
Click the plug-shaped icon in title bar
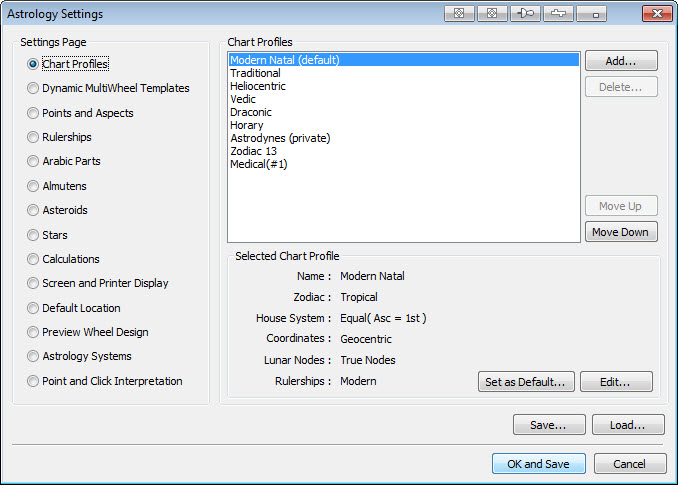click(524, 14)
